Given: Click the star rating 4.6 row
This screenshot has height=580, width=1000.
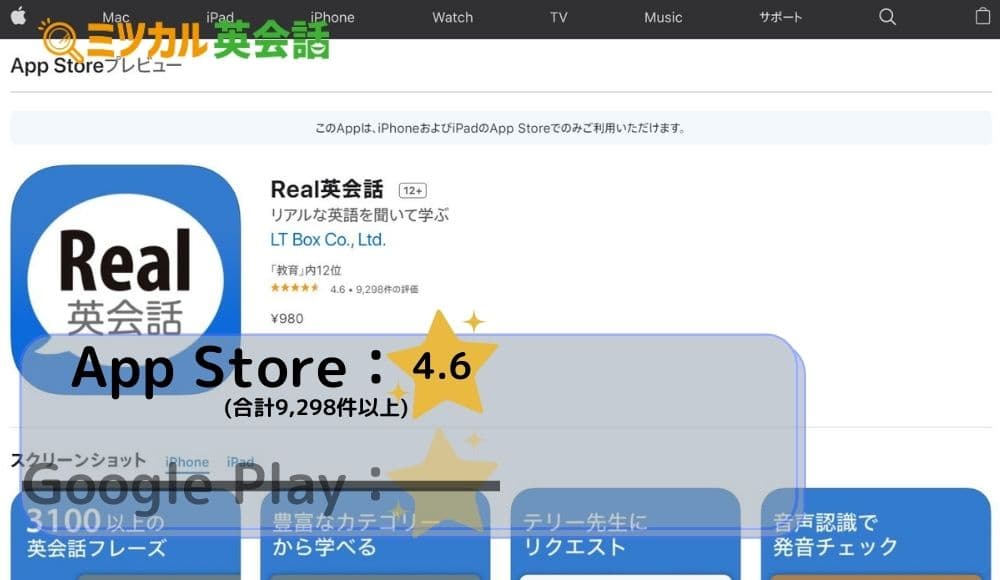Looking at the screenshot, I should [344, 289].
